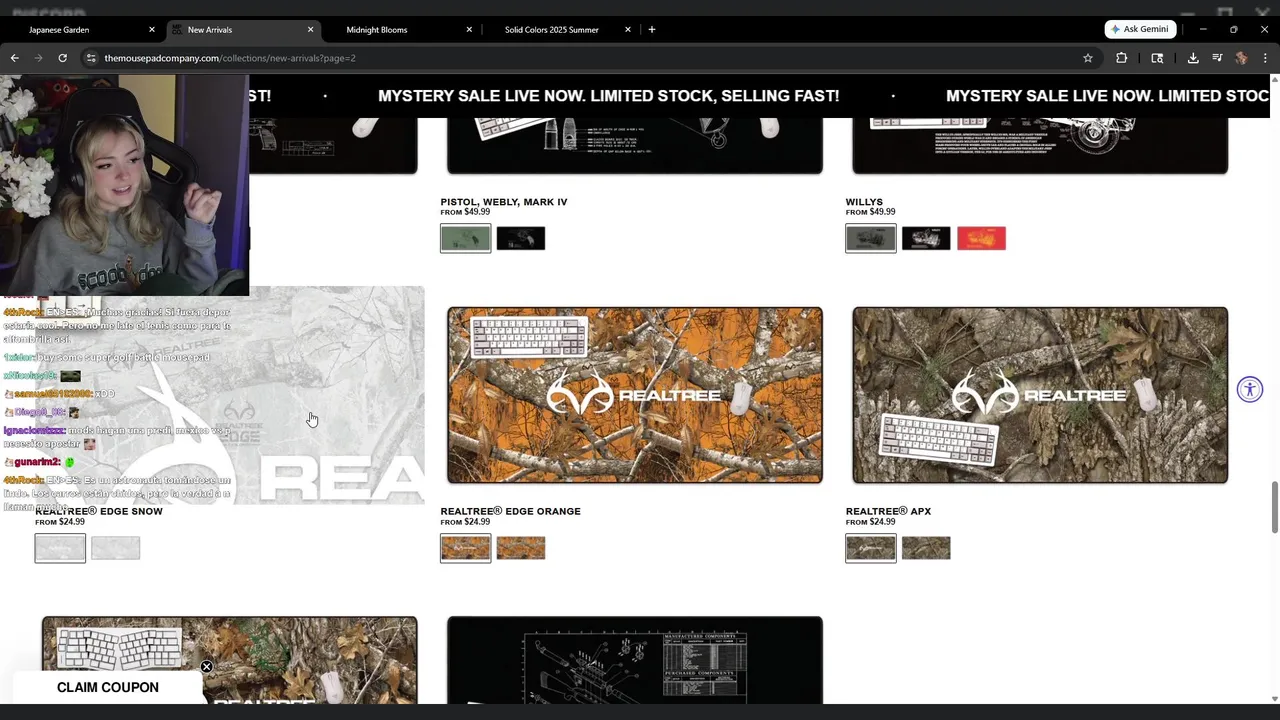Viewport: 1280px width, 720px height.
Task: Dismiss the Claim Coupon popup close icon
Action: pyautogui.click(x=206, y=667)
